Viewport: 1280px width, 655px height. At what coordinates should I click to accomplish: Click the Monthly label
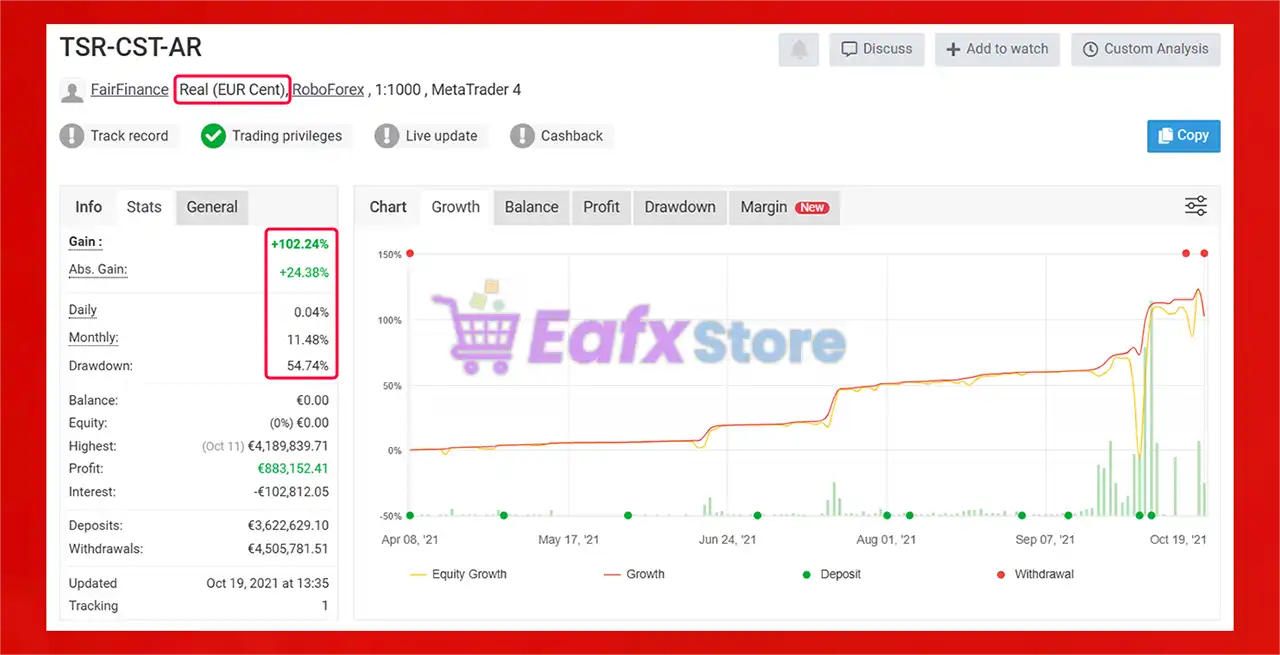pyautogui.click(x=93, y=338)
